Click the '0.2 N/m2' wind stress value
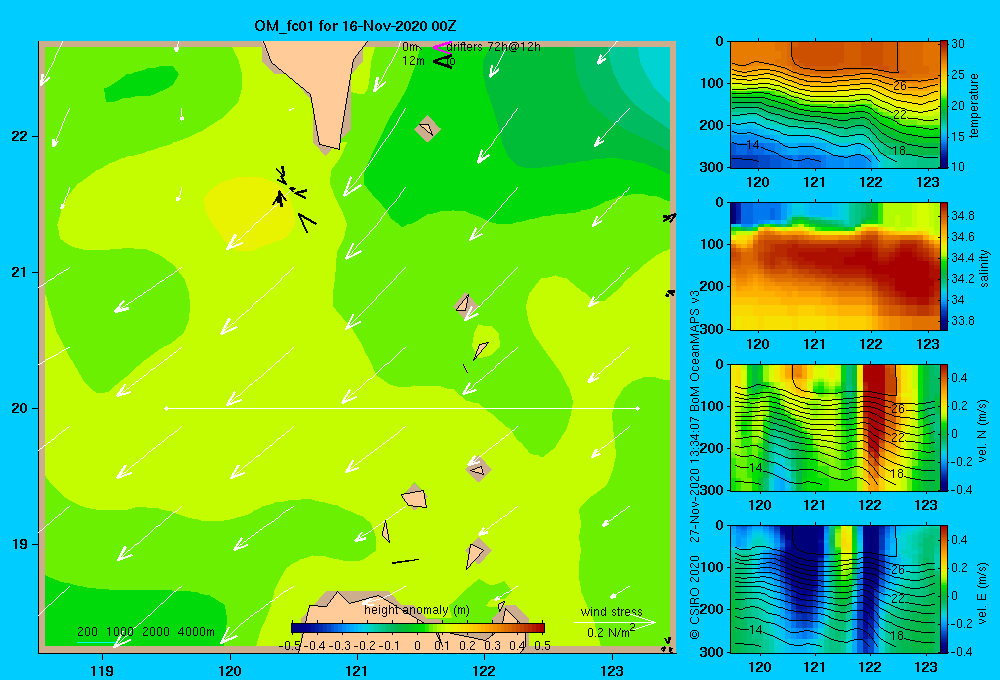Viewport: 1000px width, 680px height. 611,632
